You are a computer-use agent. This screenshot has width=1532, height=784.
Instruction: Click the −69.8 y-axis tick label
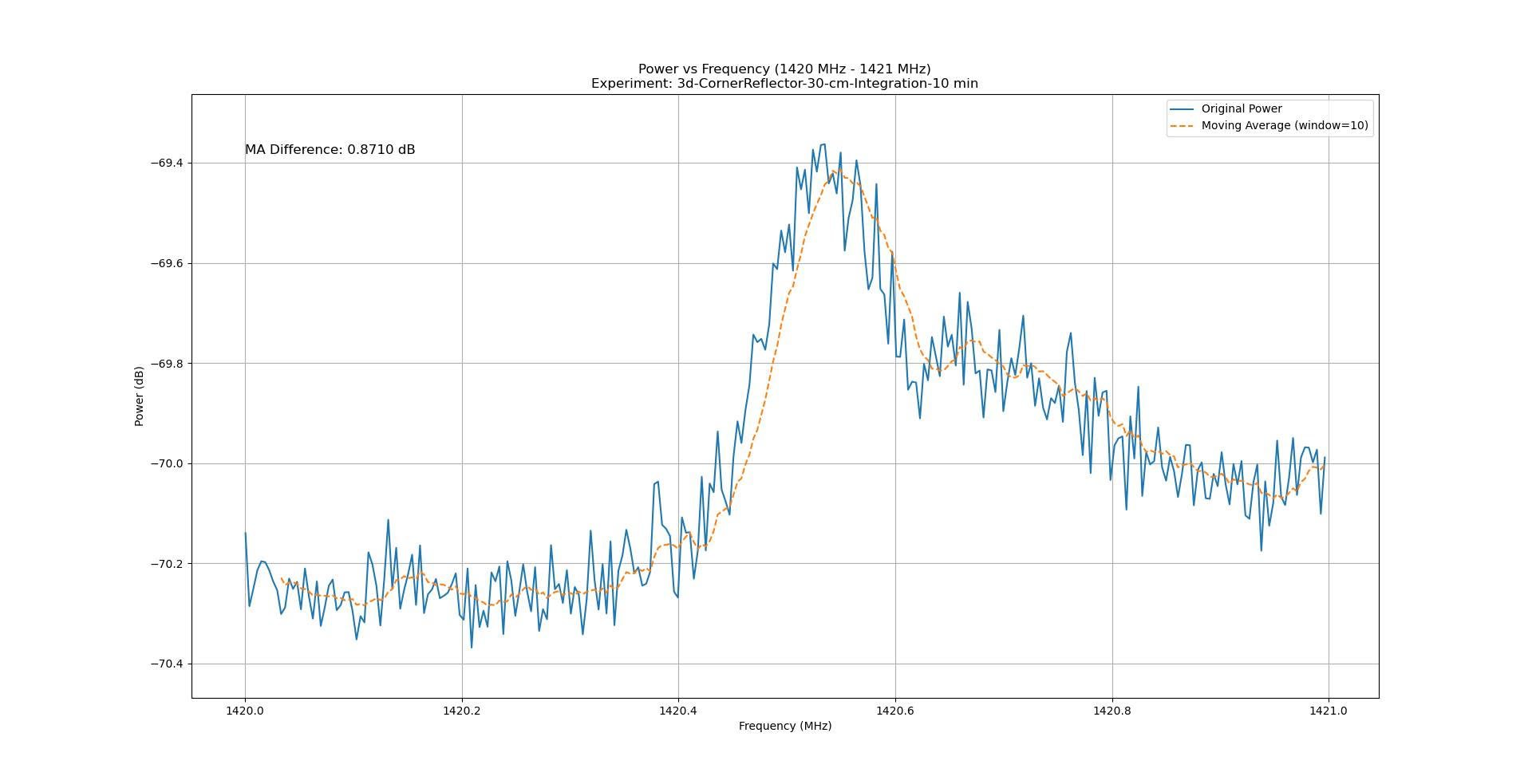click(166, 364)
